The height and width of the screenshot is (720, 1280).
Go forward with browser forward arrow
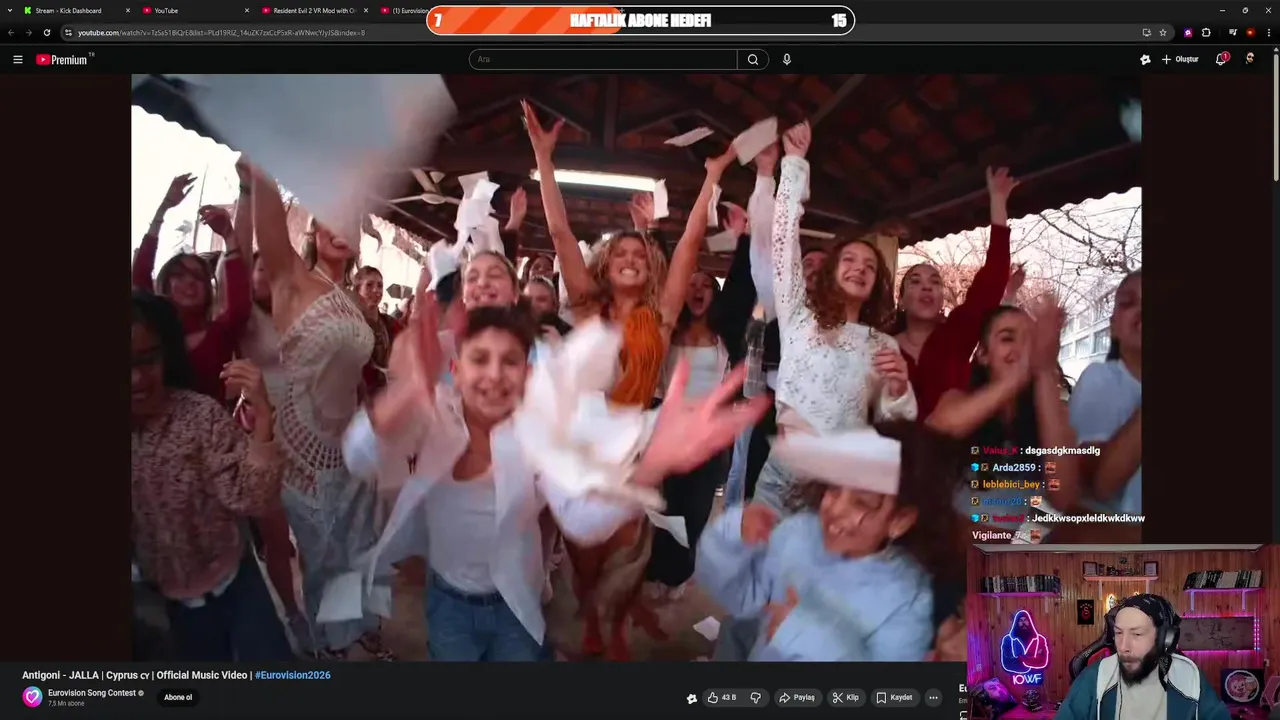tap(28, 32)
